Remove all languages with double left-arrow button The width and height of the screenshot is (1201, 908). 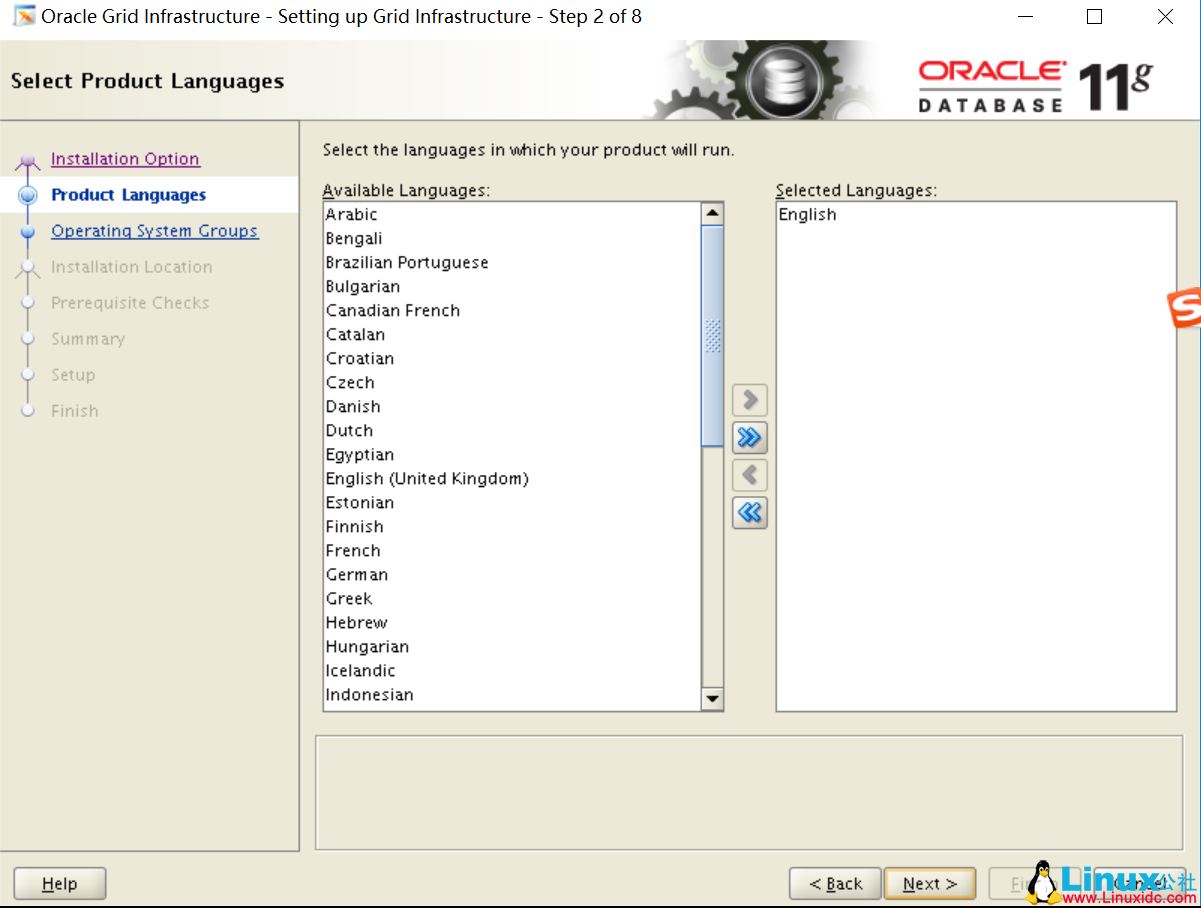(x=749, y=513)
